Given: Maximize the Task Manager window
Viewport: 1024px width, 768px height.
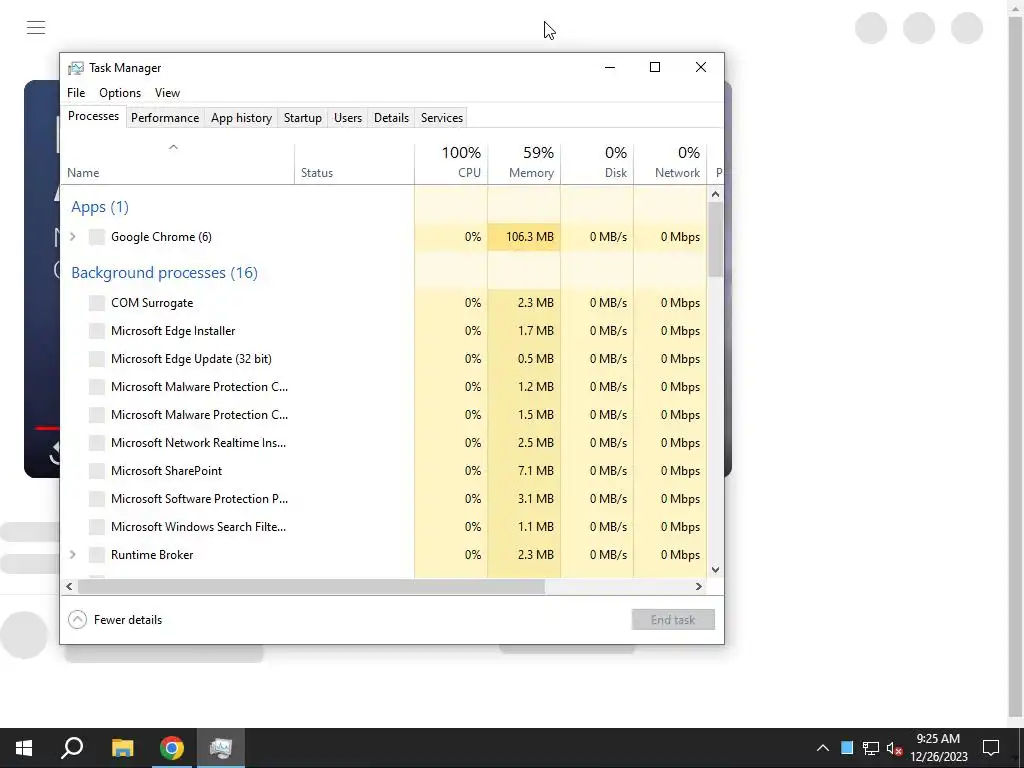Looking at the screenshot, I should click(x=655, y=67).
